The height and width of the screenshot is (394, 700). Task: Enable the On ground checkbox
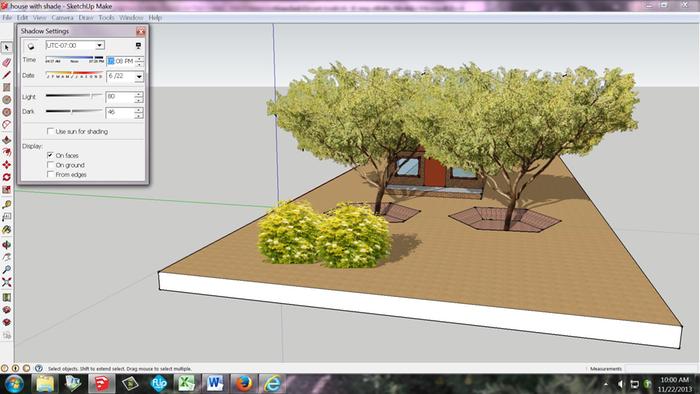point(50,165)
